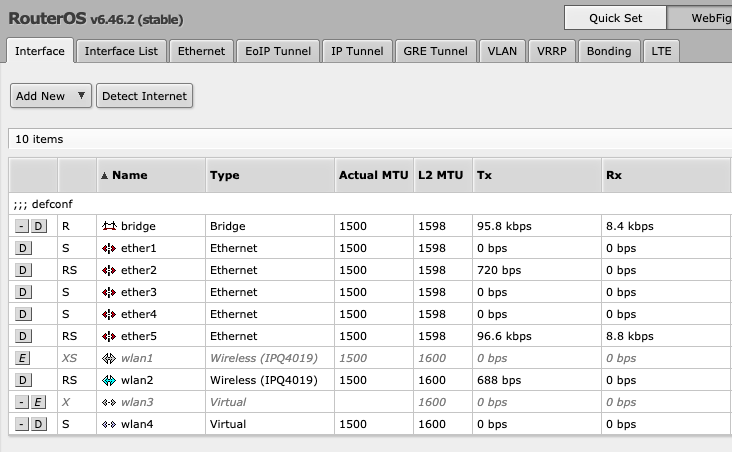Click the bridge interface icon
The height and width of the screenshot is (452, 732).
coord(109,226)
